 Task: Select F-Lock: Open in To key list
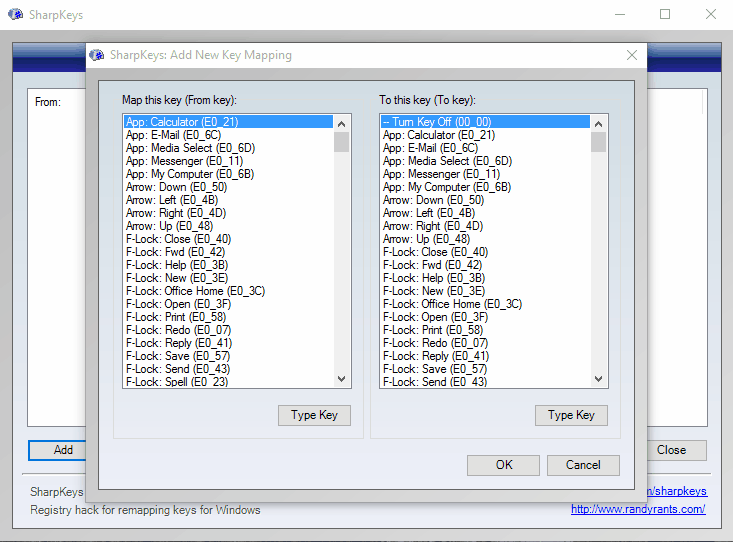point(486,317)
